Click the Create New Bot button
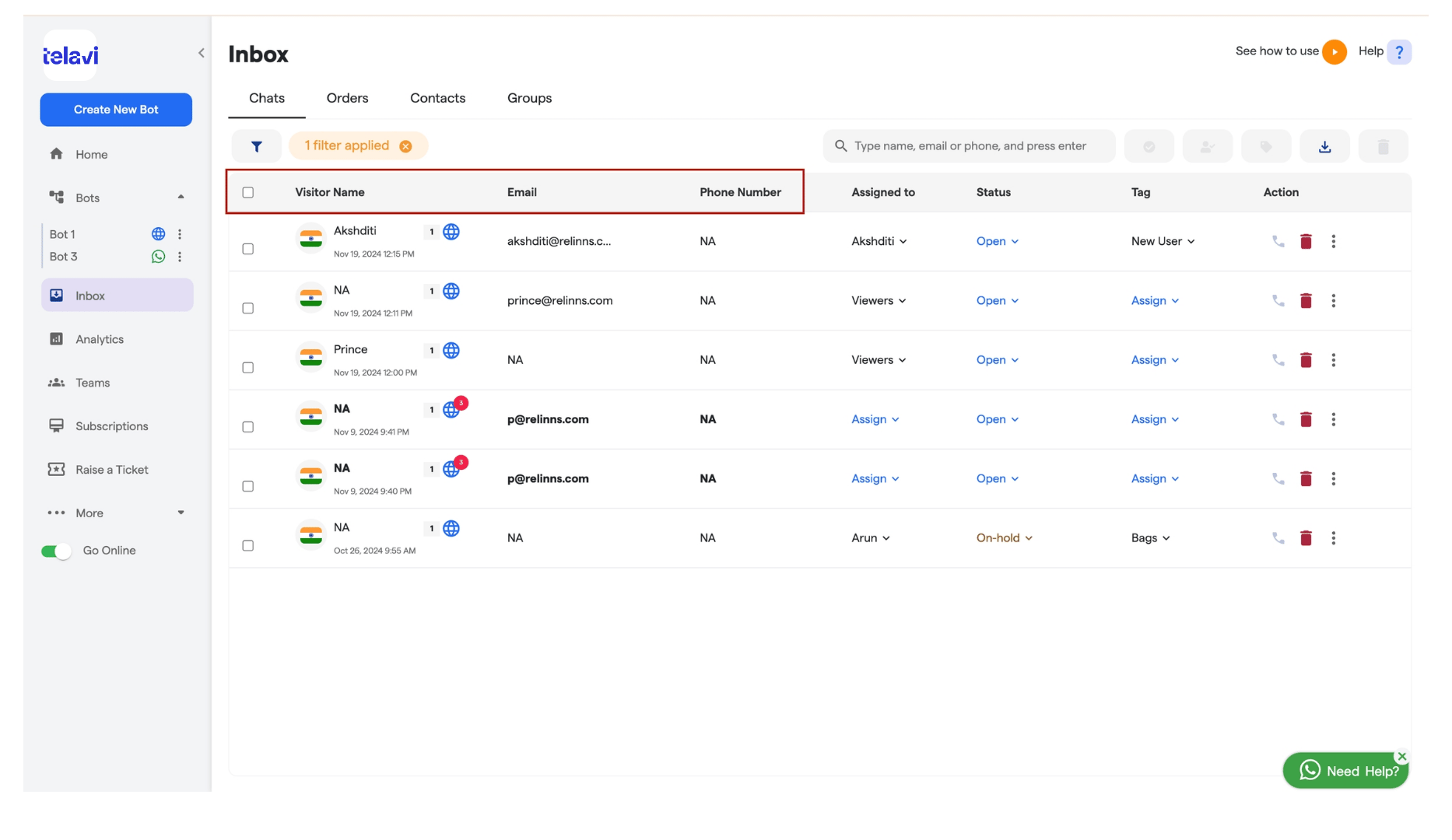Screen dimensions: 1452x840 click(116, 110)
